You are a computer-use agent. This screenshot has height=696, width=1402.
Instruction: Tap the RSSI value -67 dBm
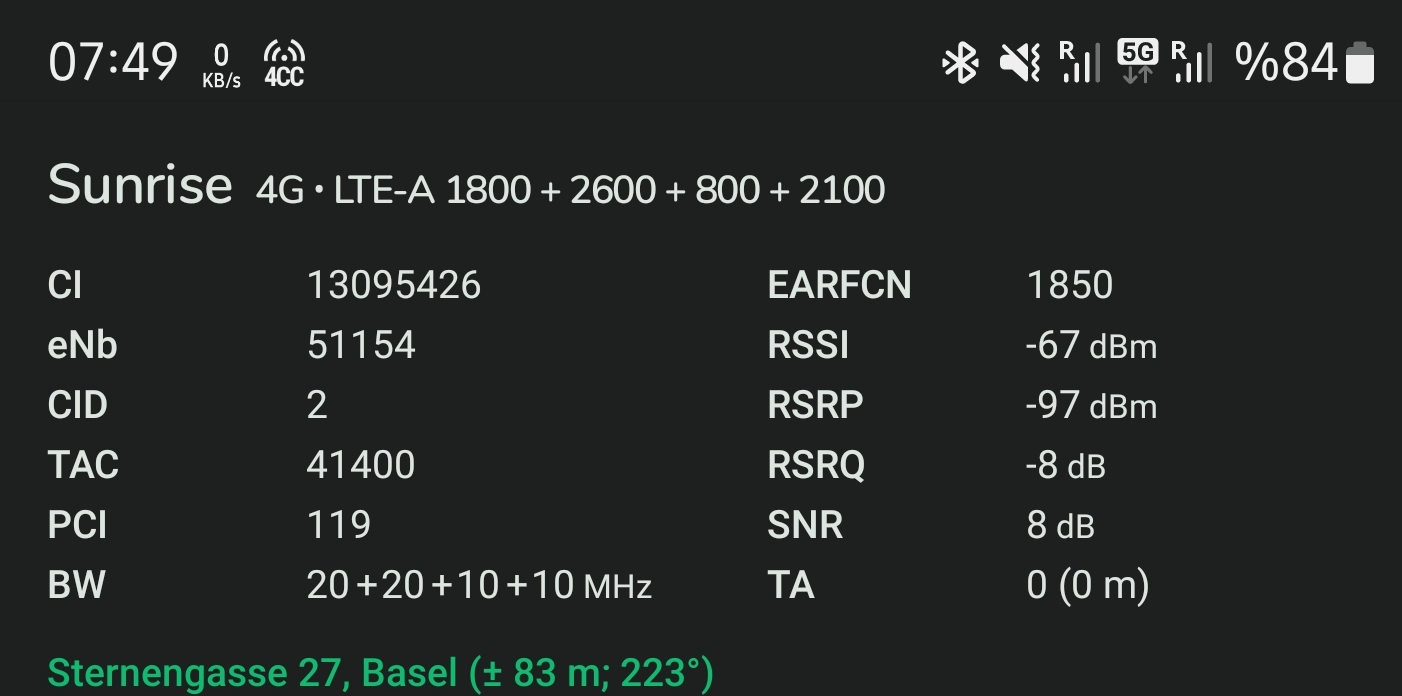coord(1091,346)
